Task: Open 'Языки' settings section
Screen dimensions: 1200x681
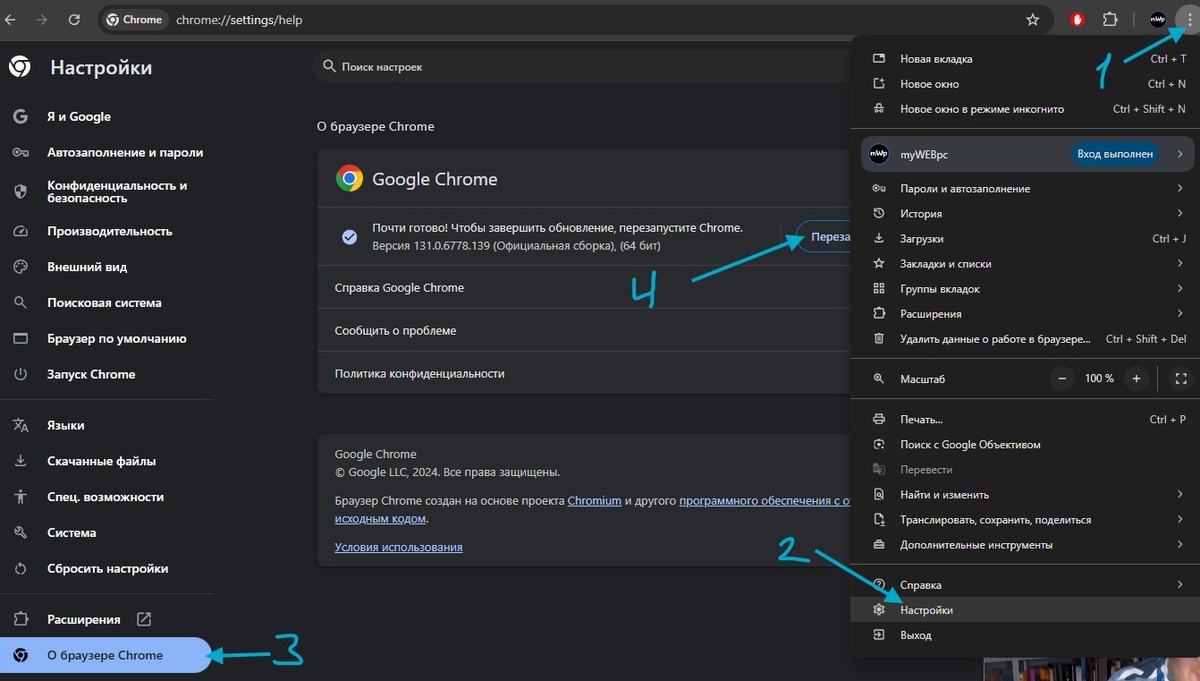Action: coord(106,426)
